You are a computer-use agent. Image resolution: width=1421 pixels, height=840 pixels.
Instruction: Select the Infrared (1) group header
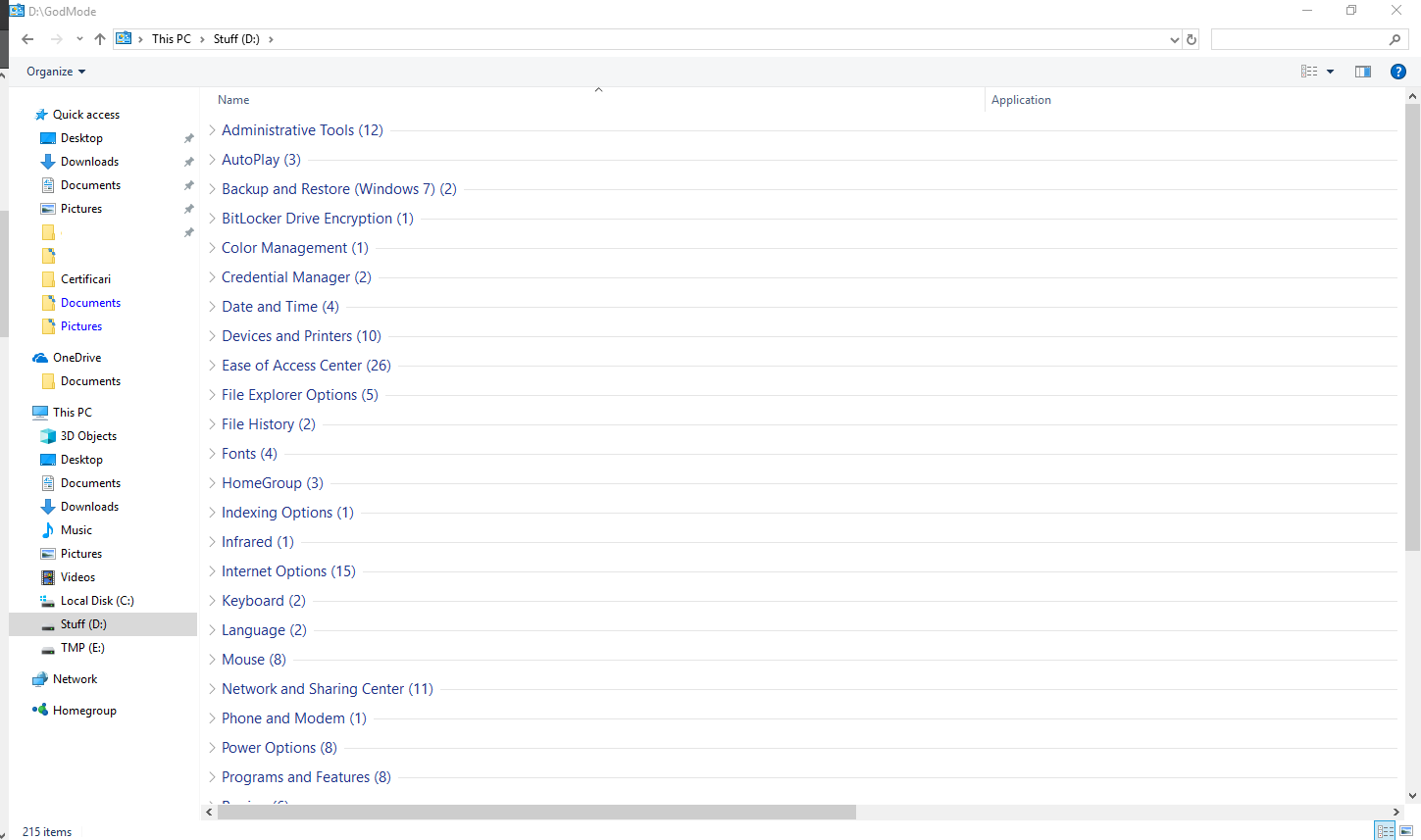(258, 542)
